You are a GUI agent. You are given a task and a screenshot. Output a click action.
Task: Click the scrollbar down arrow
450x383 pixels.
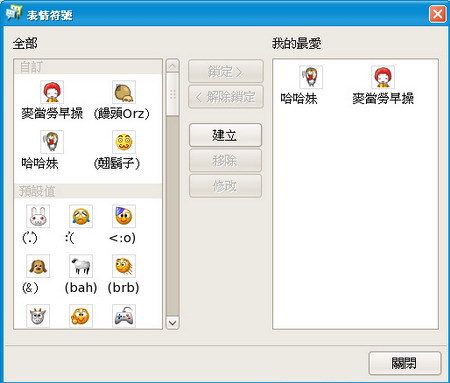tap(172, 322)
